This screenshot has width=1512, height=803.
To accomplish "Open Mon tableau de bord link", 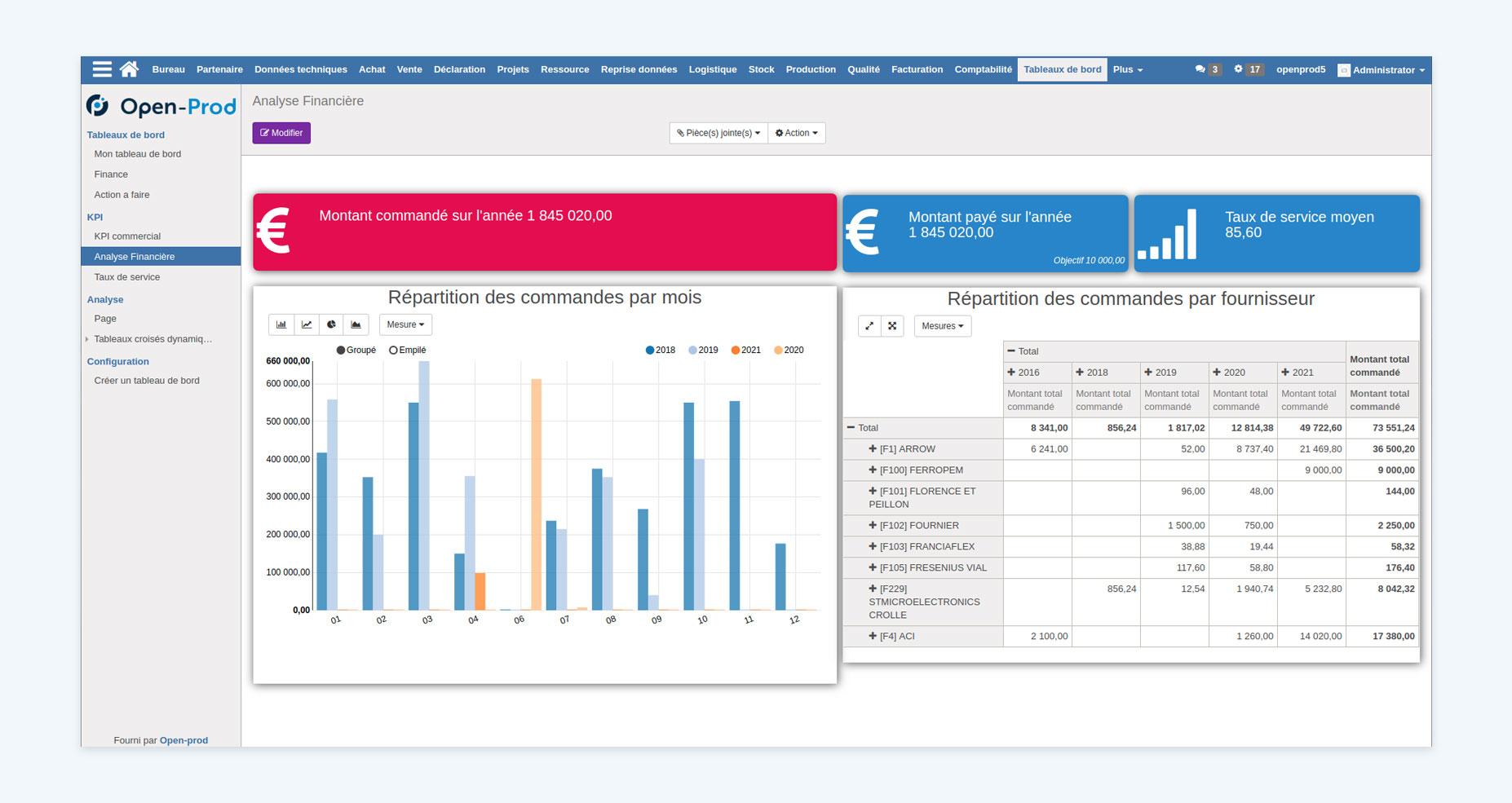I will coord(138,154).
